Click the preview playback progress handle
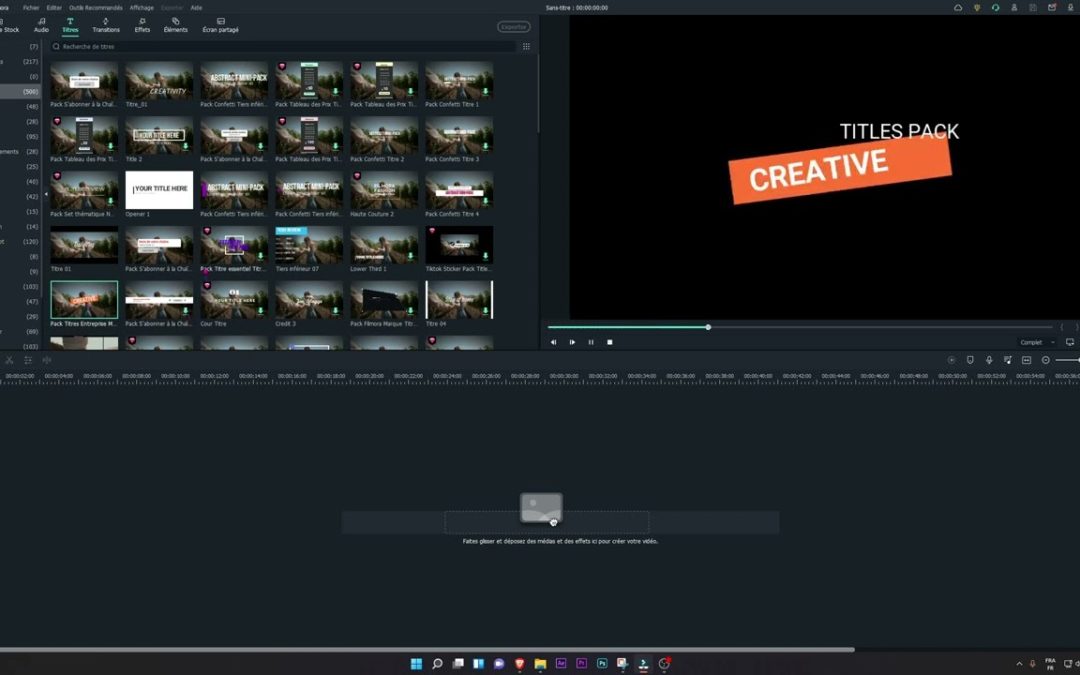 coord(708,327)
